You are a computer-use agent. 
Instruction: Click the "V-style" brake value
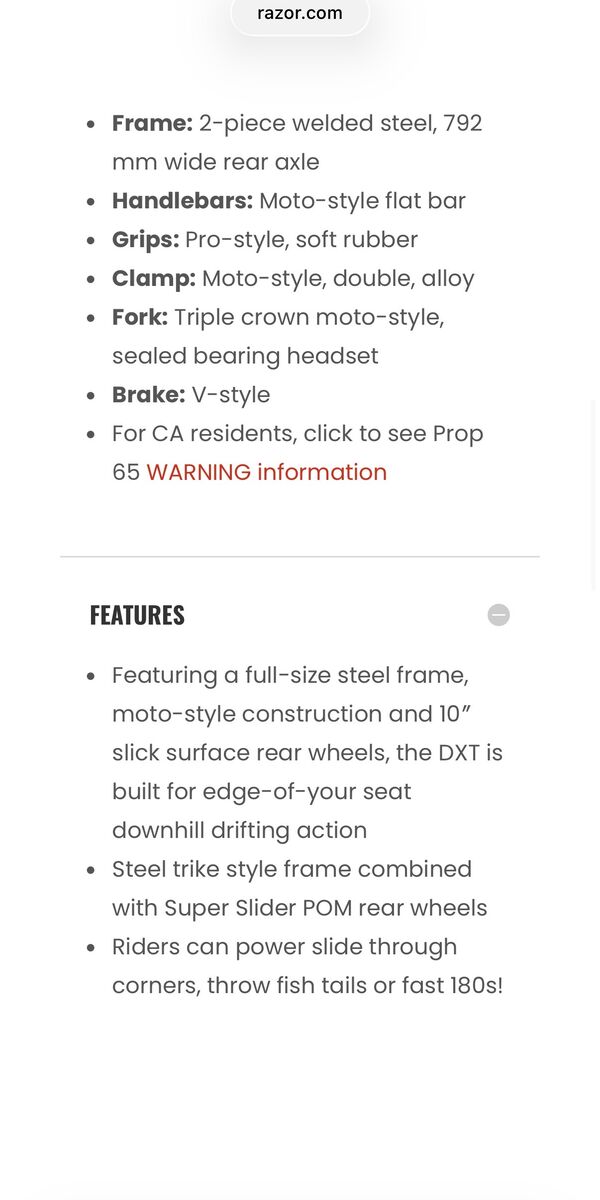pyautogui.click(x=231, y=395)
